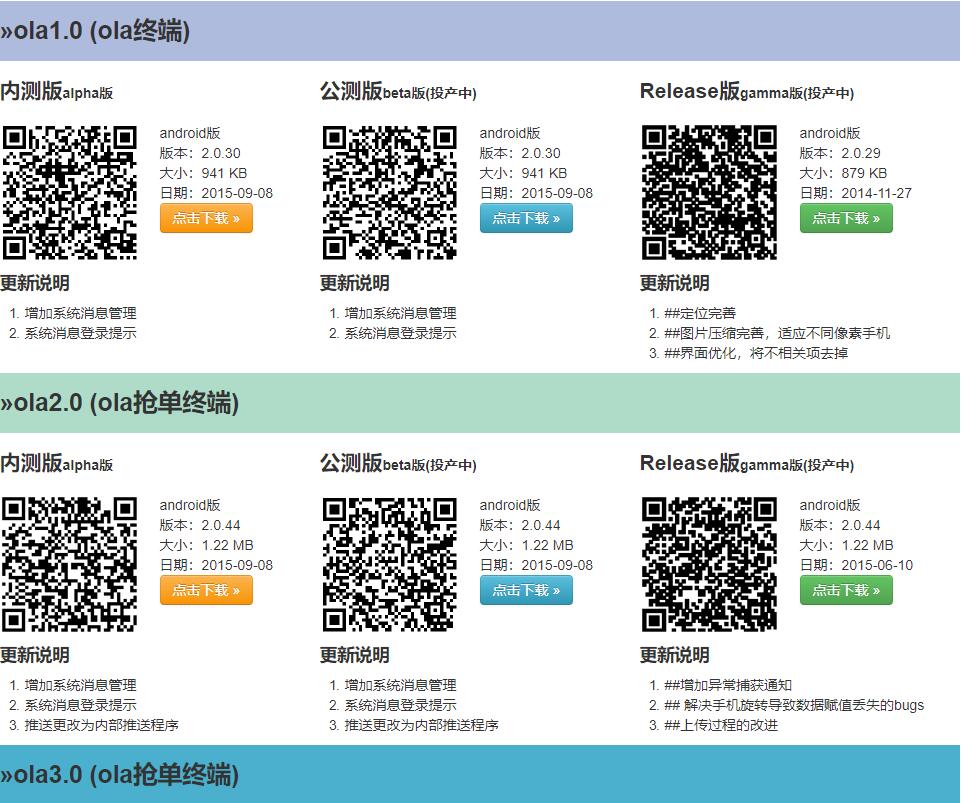Screen dimensions: 962x803
Task: Click version 2.0.30 in ola1.0 beta
Action: 520,153
